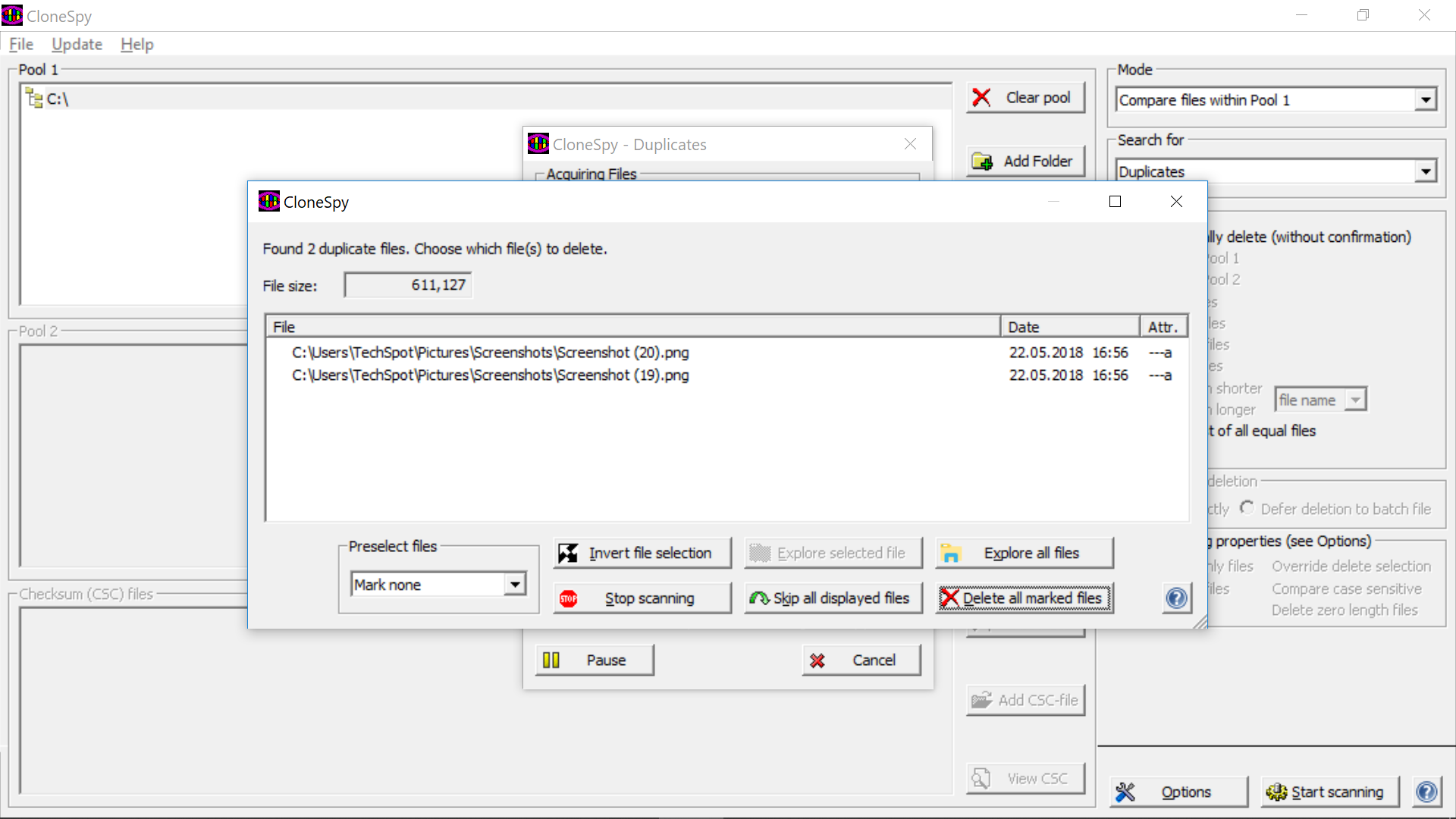The width and height of the screenshot is (1456, 819).
Task: Open the Update menu
Action: tap(76, 44)
